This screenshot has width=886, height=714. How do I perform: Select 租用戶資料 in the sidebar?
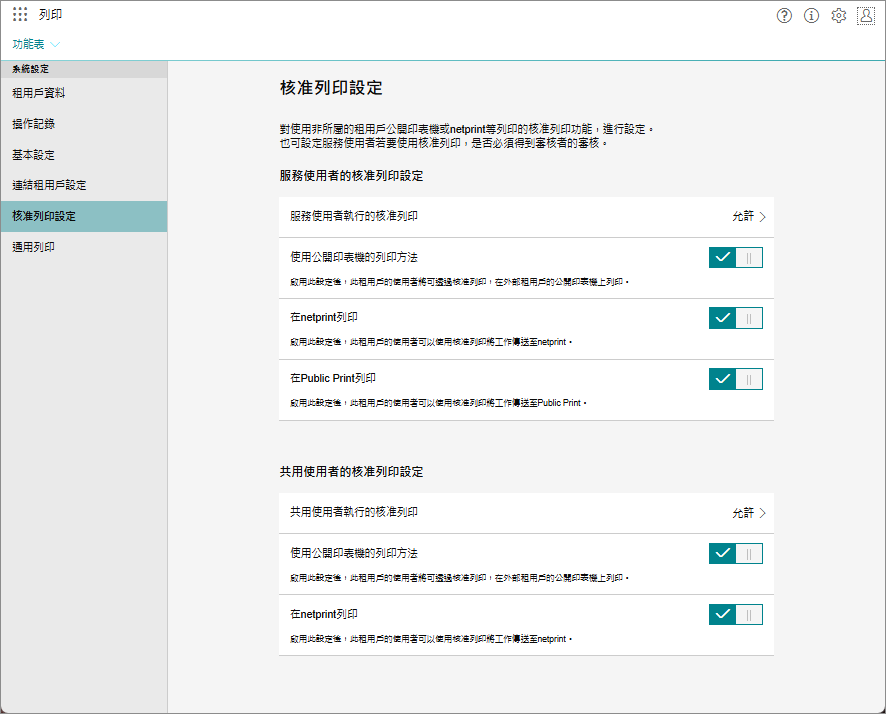click(x=39, y=93)
